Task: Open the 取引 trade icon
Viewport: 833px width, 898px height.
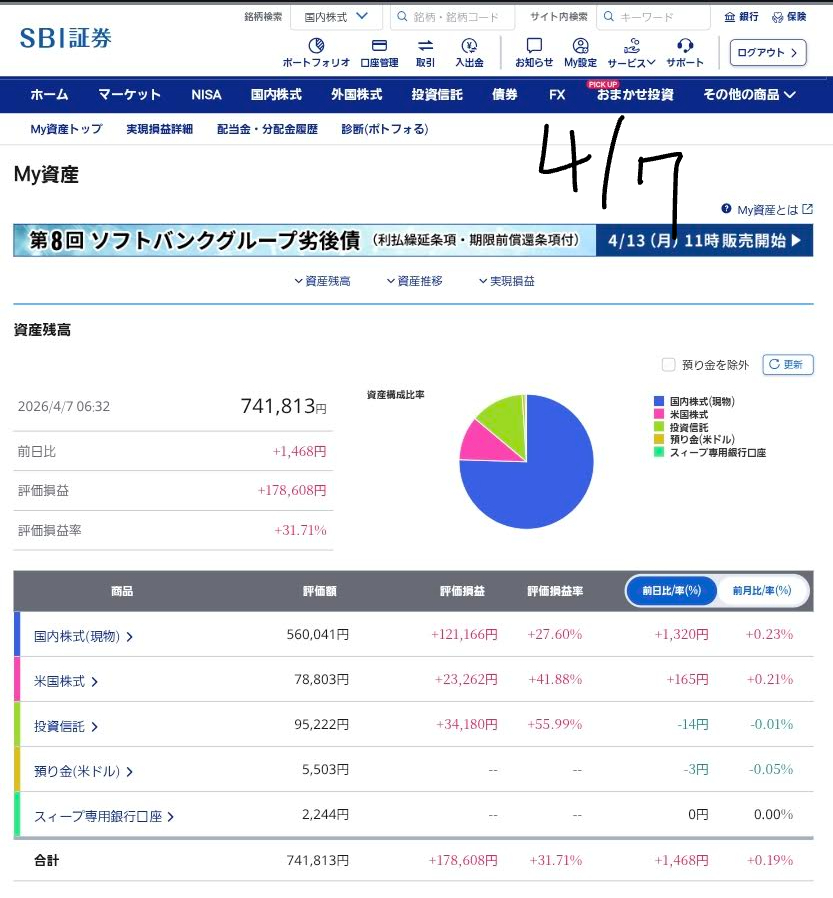Action: [x=425, y=46]
